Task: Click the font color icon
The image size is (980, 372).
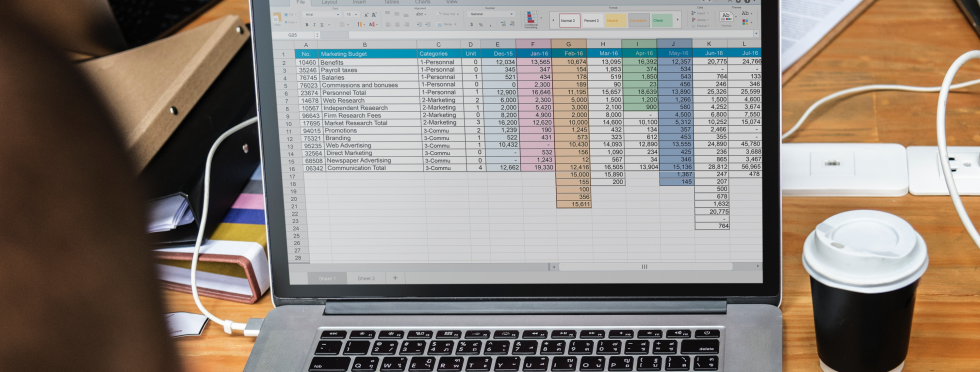Action: click(x=372, y=24)
